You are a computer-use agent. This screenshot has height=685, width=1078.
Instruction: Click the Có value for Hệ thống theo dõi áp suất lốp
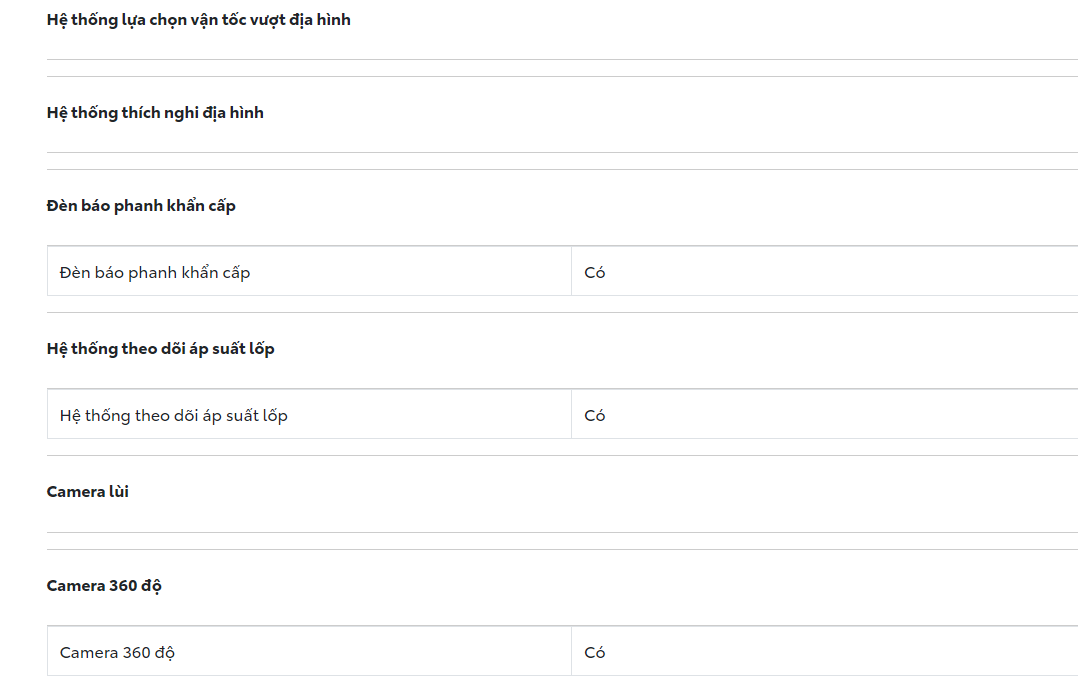595,415
